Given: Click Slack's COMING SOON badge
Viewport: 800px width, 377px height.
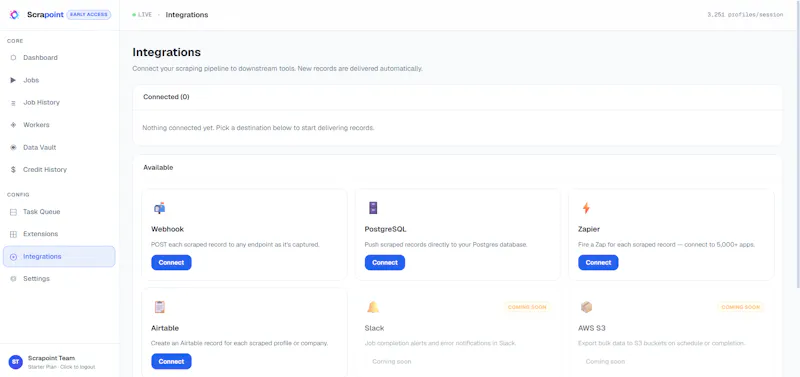Looking at the screenshot, I should (527, 307).
